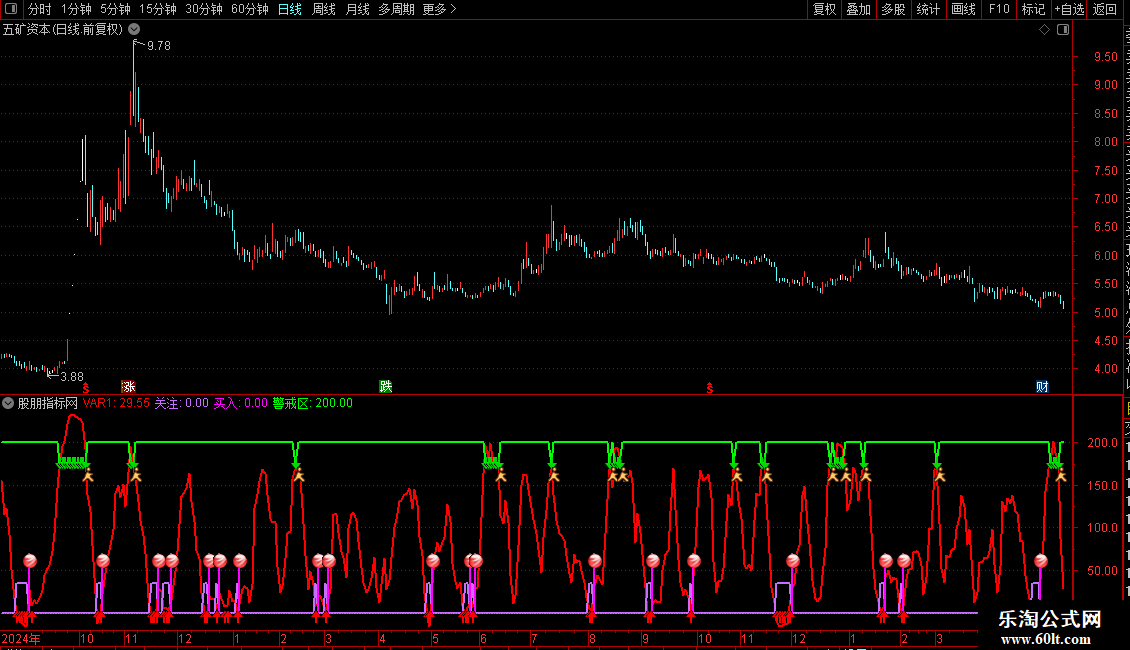Toggle the sidebar panel icon at top-left

coord(11,9)
